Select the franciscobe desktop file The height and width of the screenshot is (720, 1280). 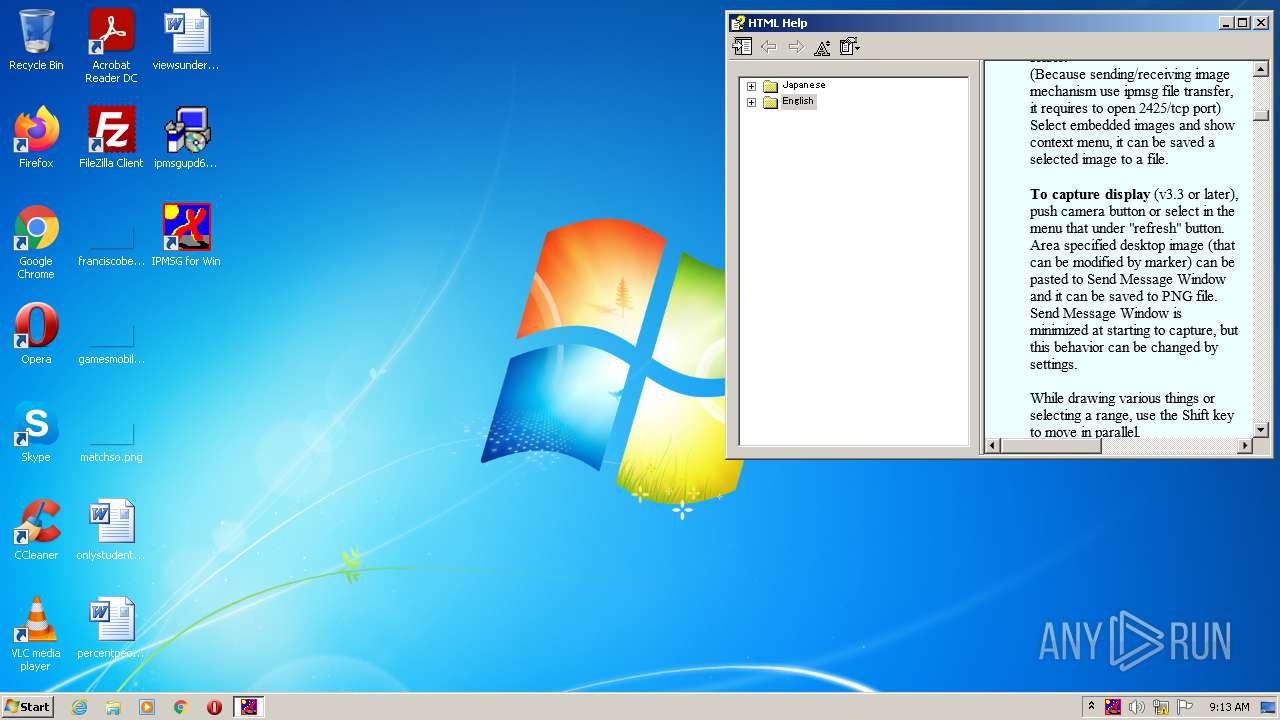click(111, 242)
